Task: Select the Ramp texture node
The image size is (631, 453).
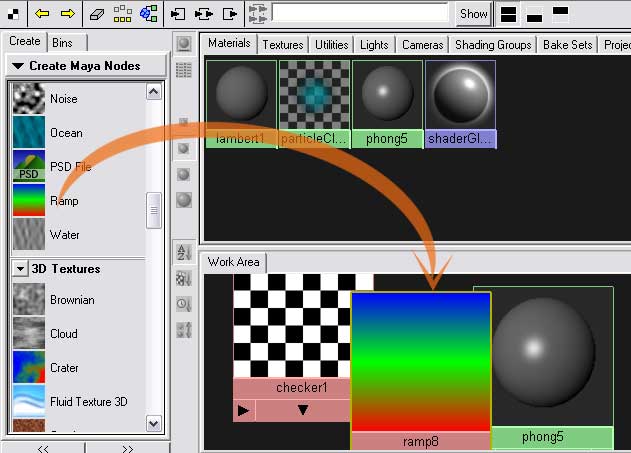Action: 29,200
